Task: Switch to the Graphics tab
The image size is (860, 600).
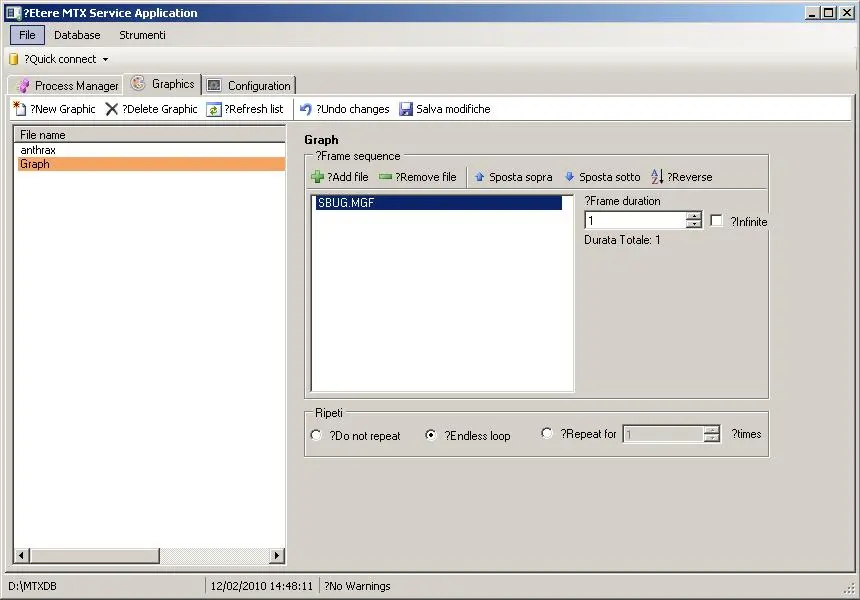Action: pos(163,84)
